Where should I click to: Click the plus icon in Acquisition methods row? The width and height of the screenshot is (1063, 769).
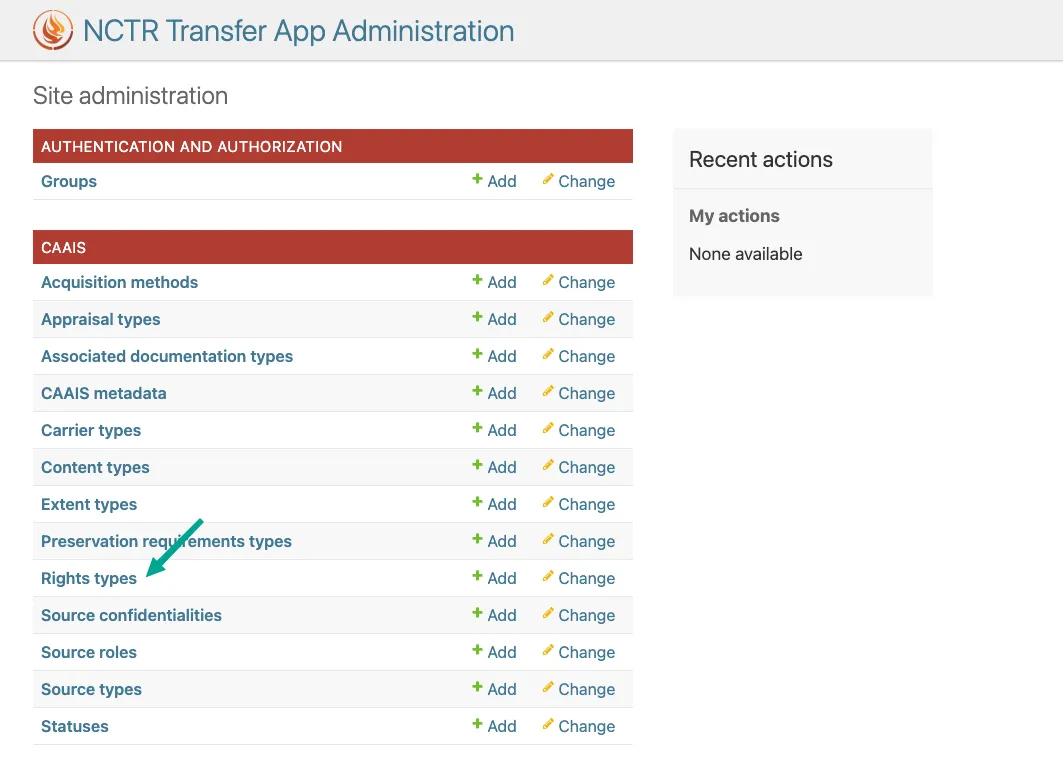pos(477,280)
